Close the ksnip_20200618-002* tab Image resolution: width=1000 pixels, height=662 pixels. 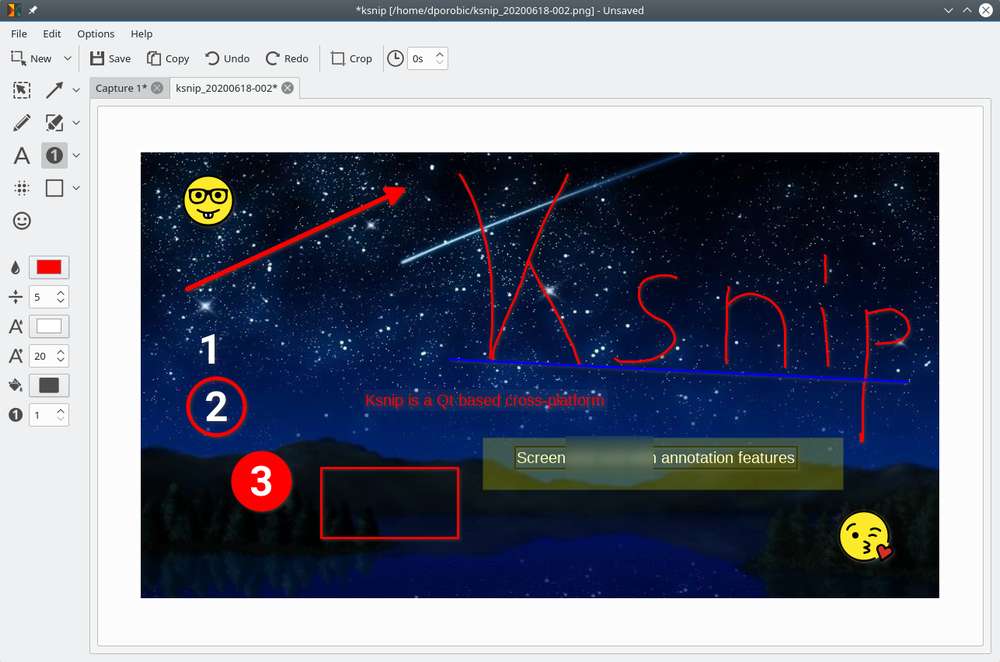[x=288, y=88]
